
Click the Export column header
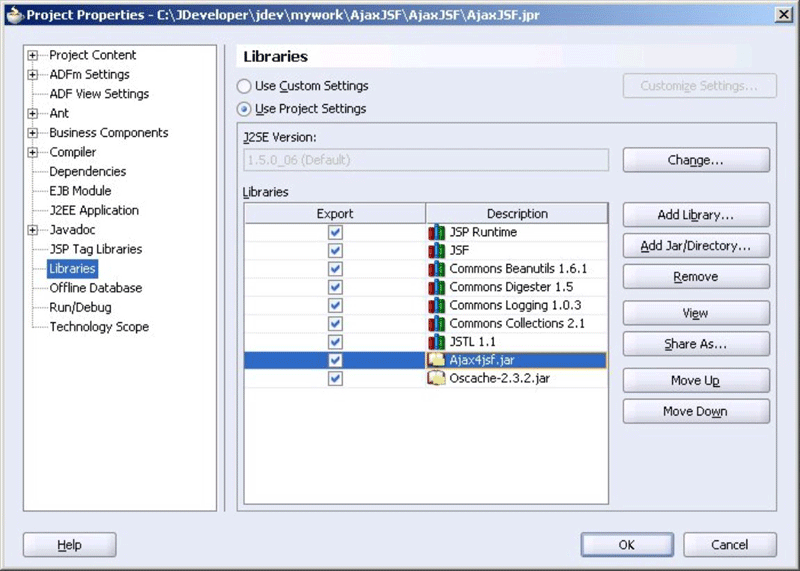[x=335, y=214]
